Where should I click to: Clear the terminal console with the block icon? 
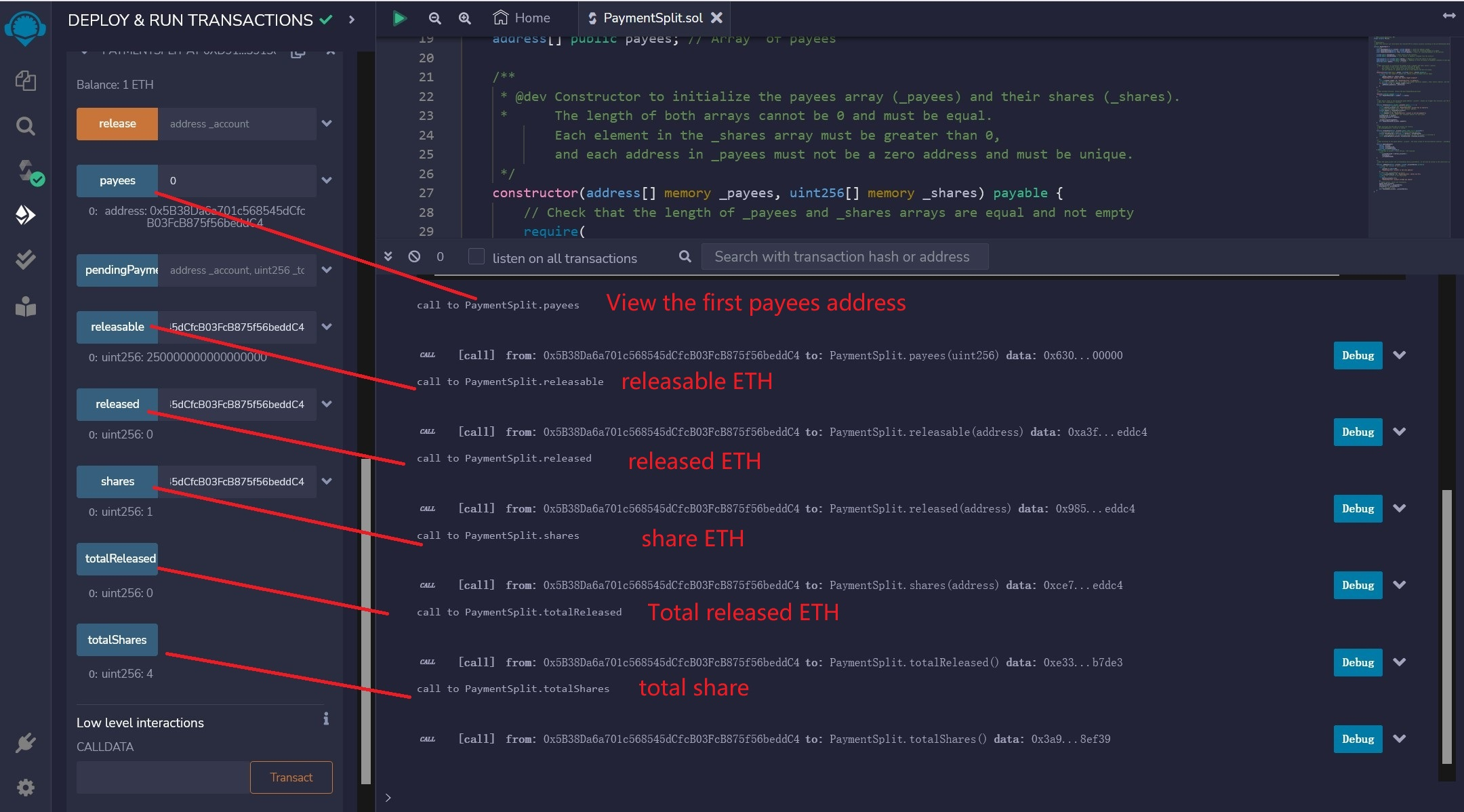coord(415,257)
